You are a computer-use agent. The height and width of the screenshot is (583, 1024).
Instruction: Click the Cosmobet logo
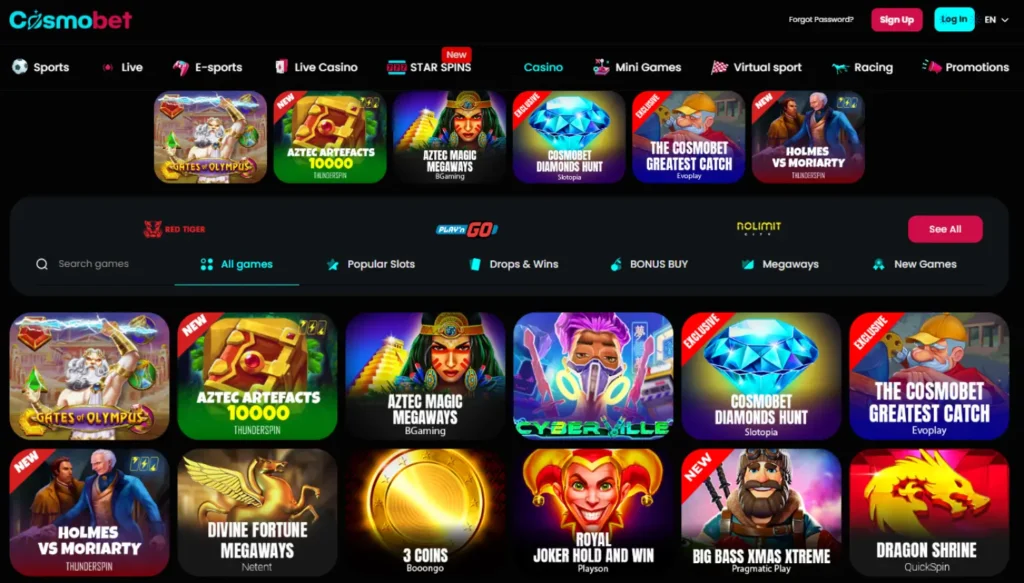[71, 20]
